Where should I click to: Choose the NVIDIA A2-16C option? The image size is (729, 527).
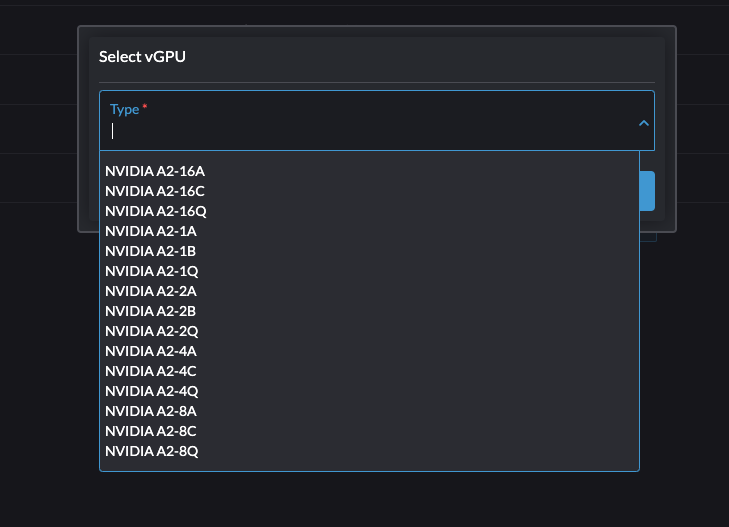coord(155,191)
